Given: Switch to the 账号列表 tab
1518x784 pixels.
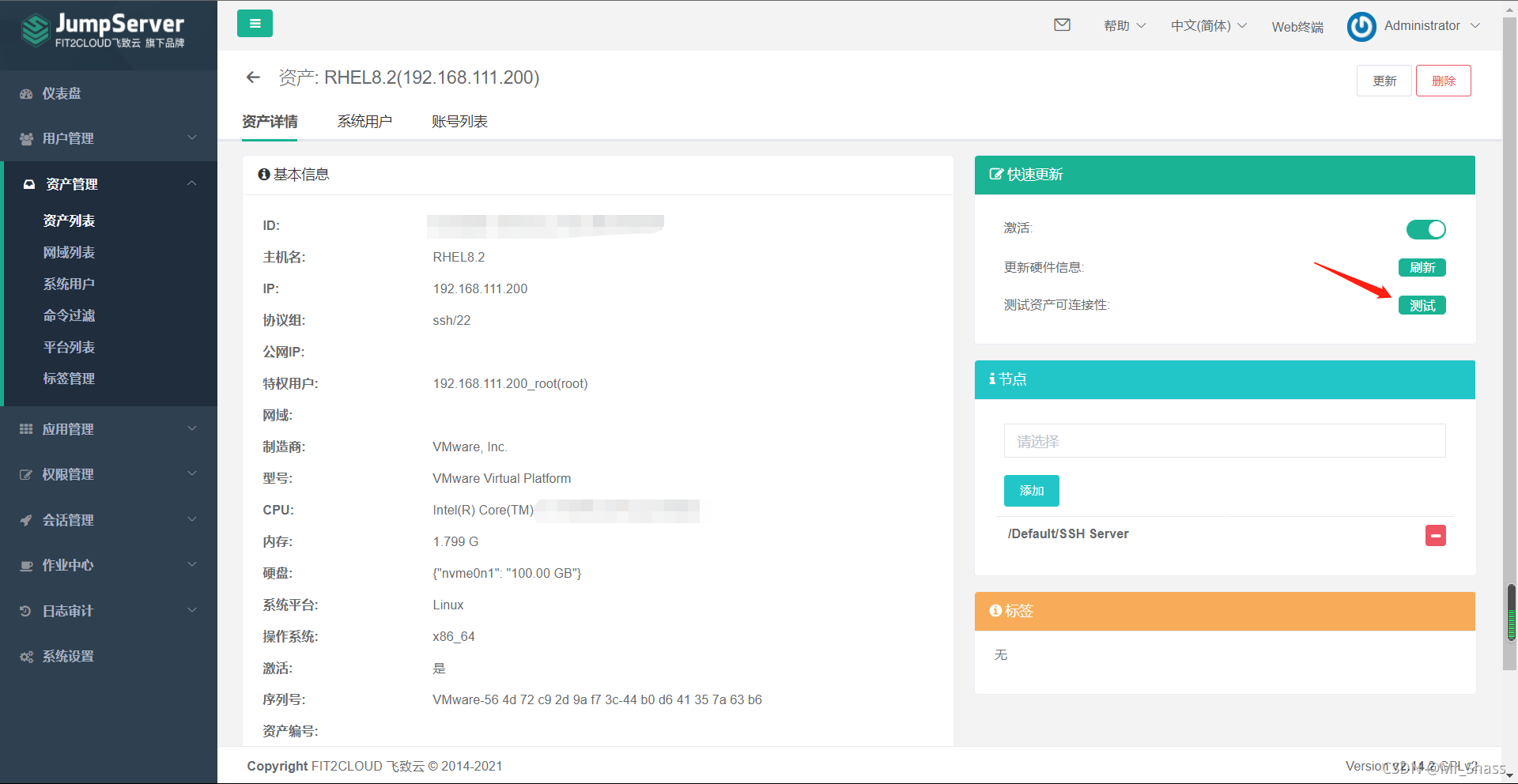Looking at the screenshot, I should pyautogui.click(x=459, y=121).
